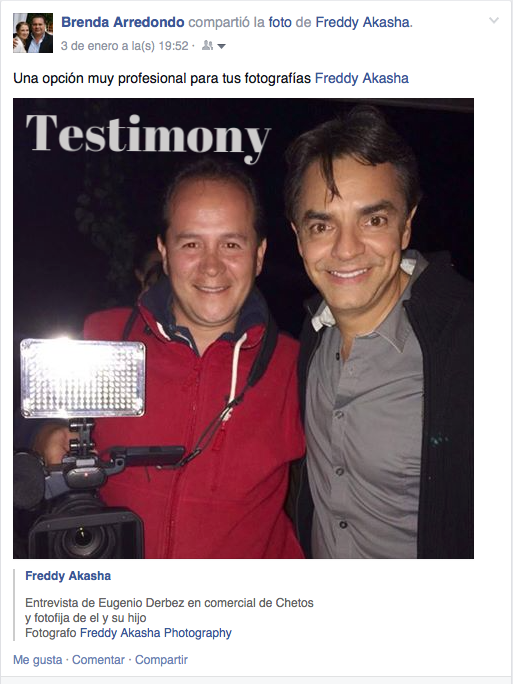Click Comentar to write a comment

coord(98,660)
